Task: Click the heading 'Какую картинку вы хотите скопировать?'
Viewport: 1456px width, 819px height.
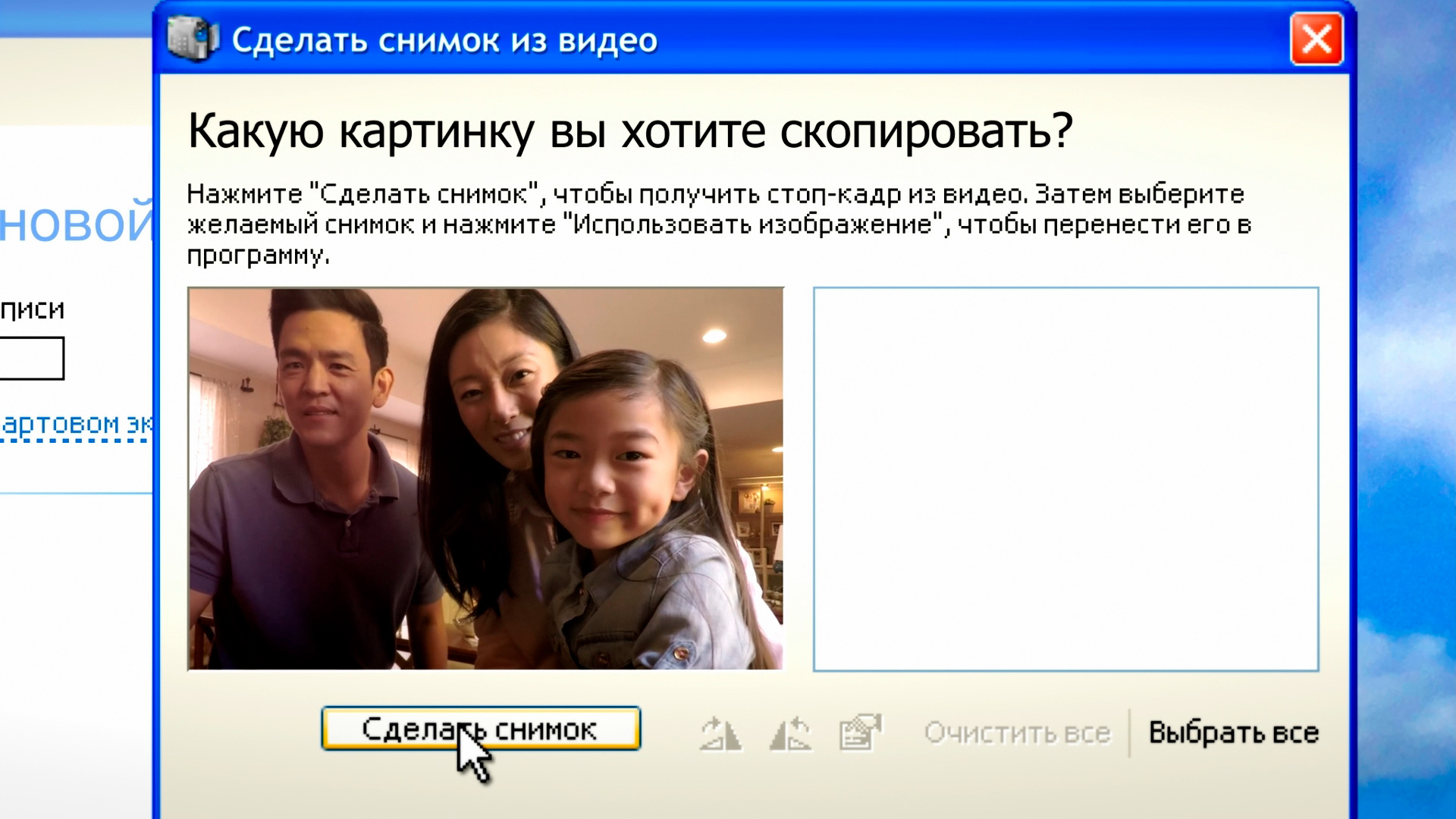Action: [629, 131]
